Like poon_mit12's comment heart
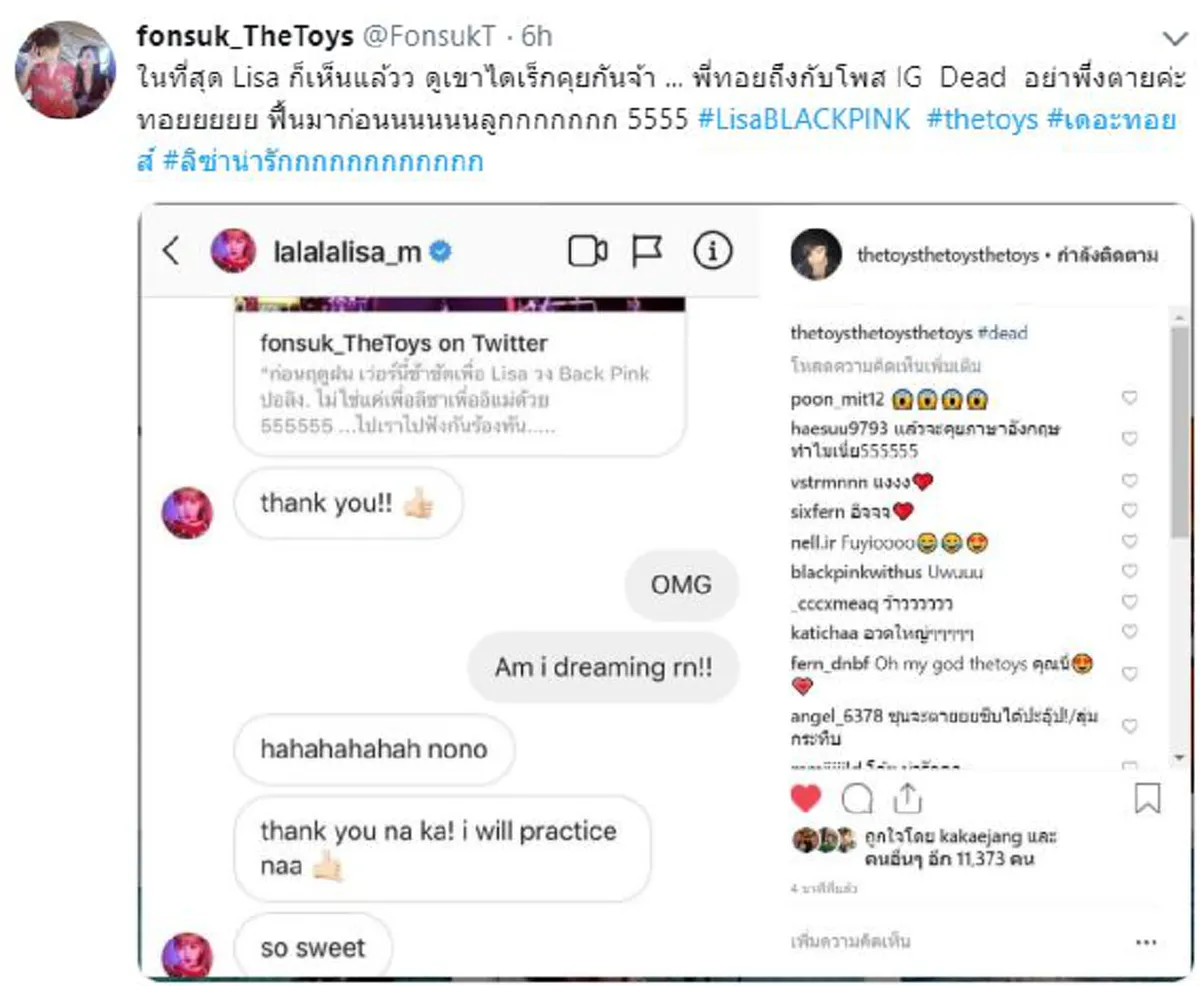This screenshot has height=986, width=1200. pyautogui.click(x=1130, y=397)
